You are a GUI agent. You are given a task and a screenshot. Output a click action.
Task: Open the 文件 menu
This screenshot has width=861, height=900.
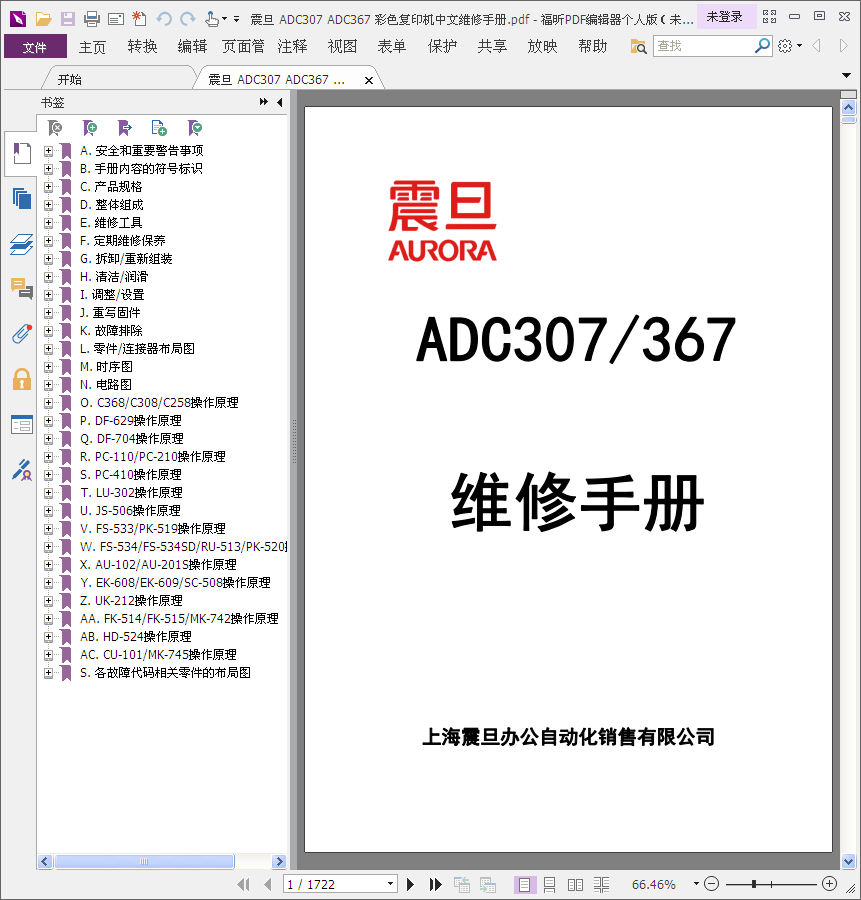click(35, 46)
